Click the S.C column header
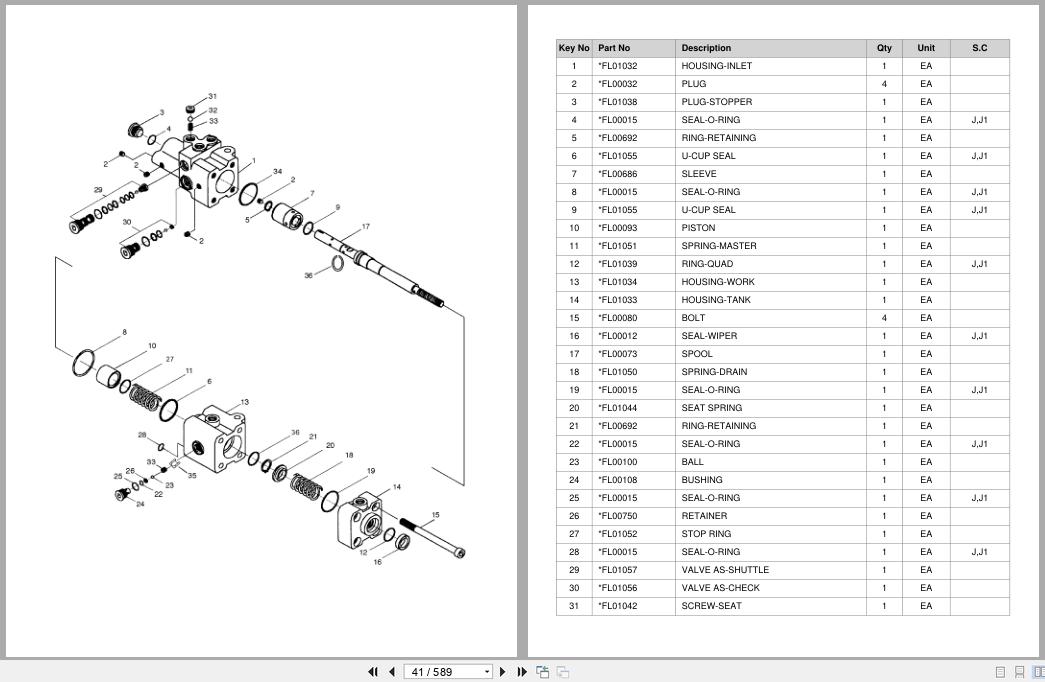Viewport: 1045px width, 682px height. 980,48
